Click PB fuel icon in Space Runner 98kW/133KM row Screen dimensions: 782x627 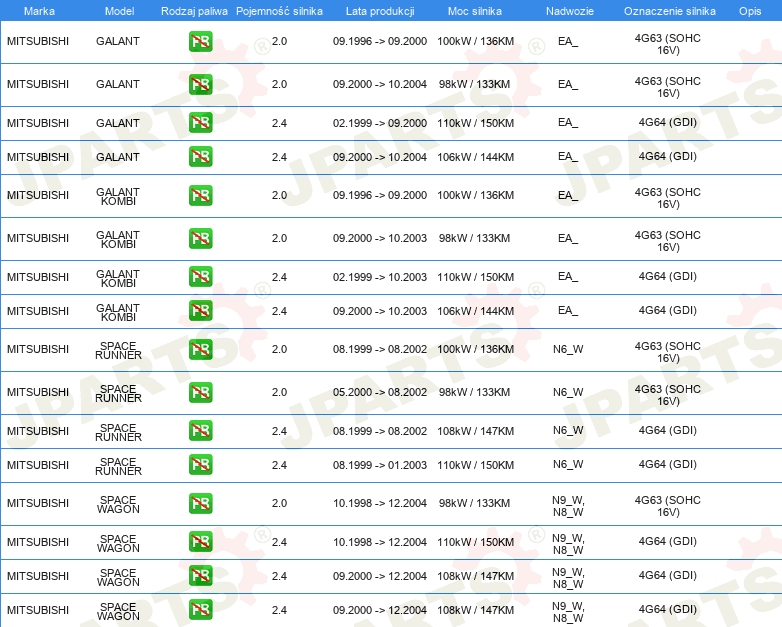click(x=200, y=392)
